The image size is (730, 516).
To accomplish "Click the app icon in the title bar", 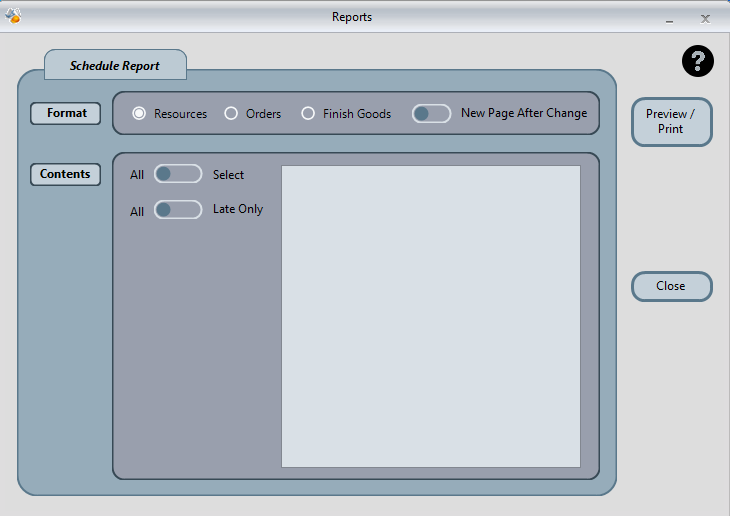I will tap(13, 16).
